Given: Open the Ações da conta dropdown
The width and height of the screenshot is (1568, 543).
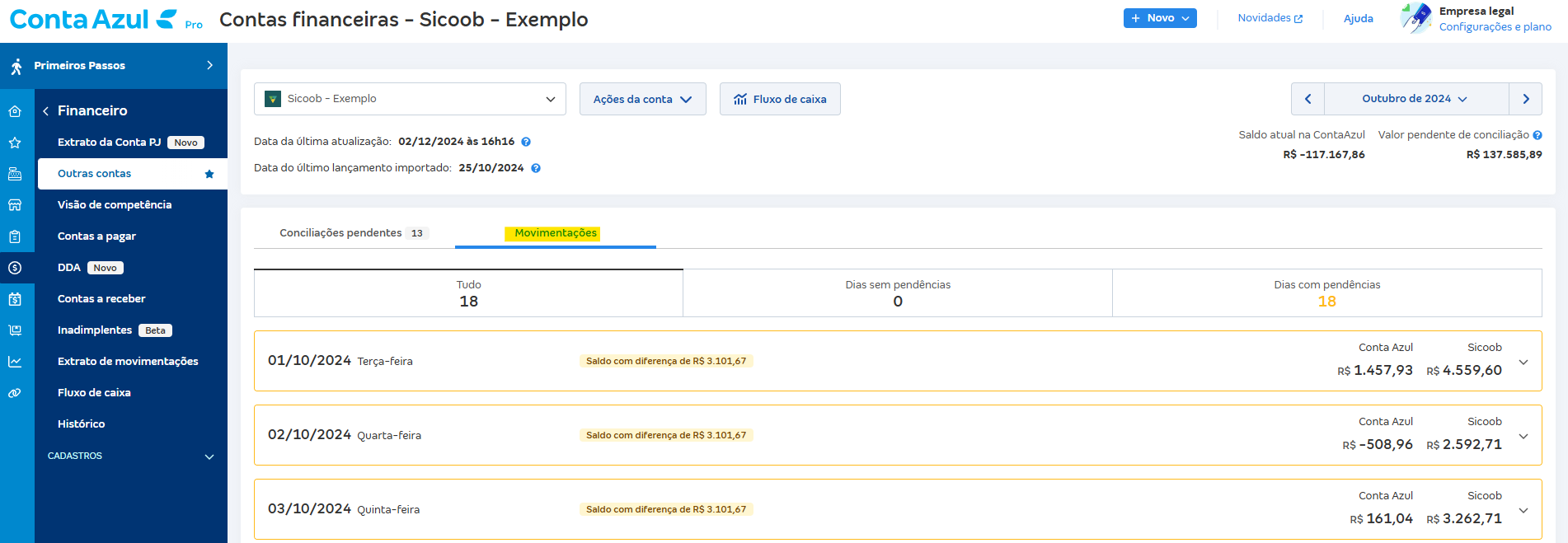Looking at the screenshot, I should (642, 99).
